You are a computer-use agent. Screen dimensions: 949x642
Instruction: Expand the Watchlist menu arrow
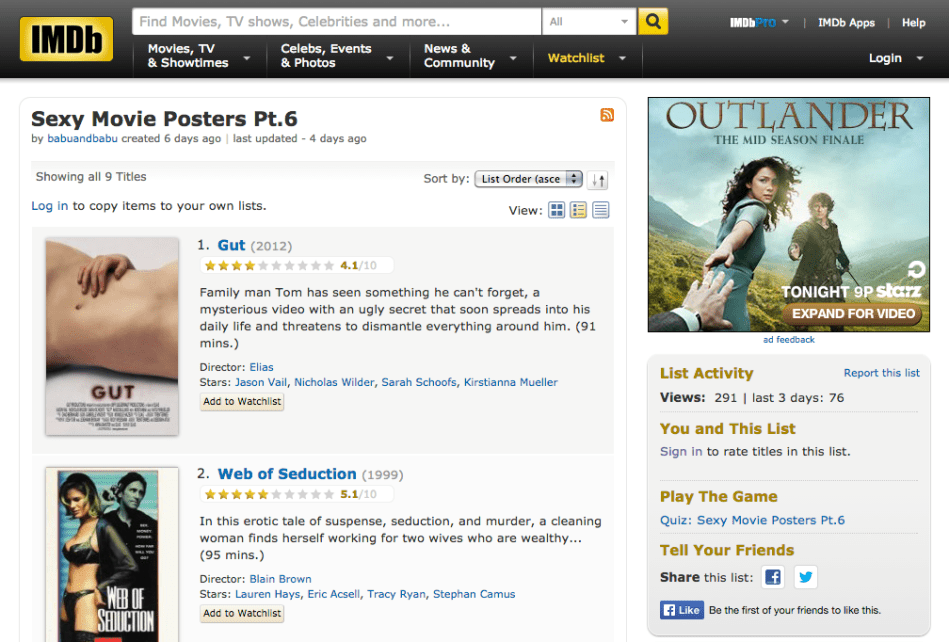pyautogui.click(x=621, y=58)
